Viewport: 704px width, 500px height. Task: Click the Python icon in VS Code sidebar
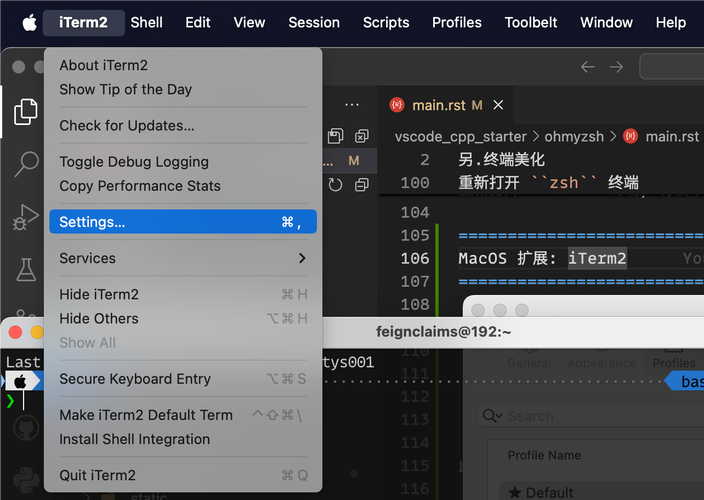point(26,480)
